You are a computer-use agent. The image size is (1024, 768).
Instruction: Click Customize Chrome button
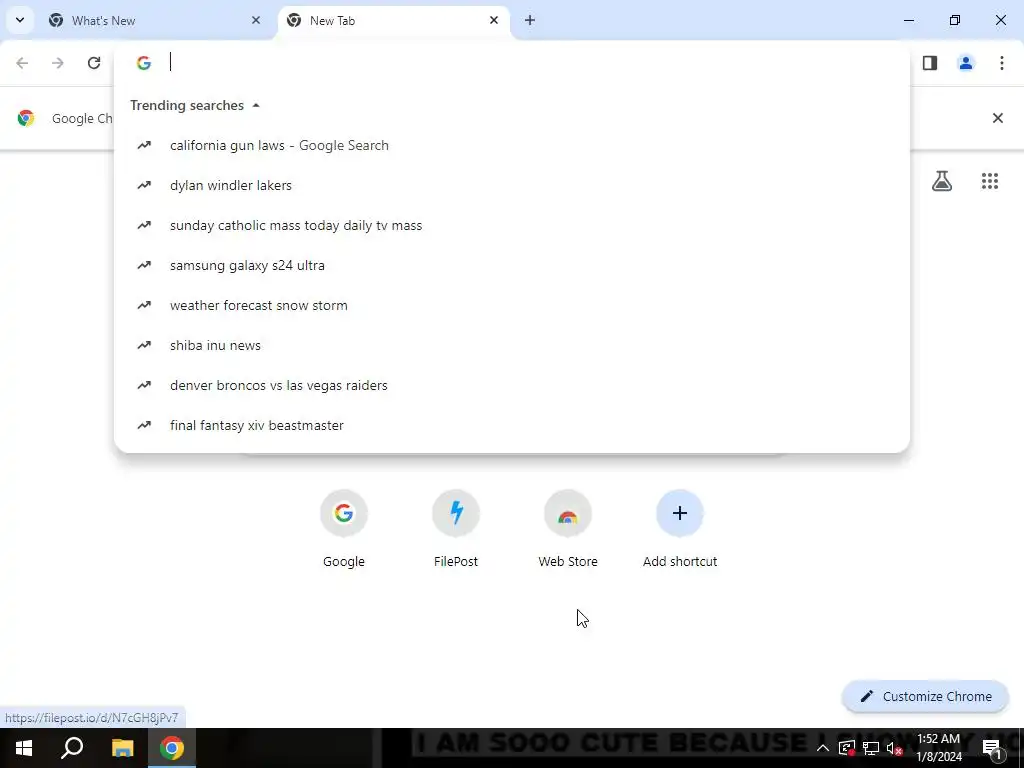pyautogui.click(x=925, y=696)
